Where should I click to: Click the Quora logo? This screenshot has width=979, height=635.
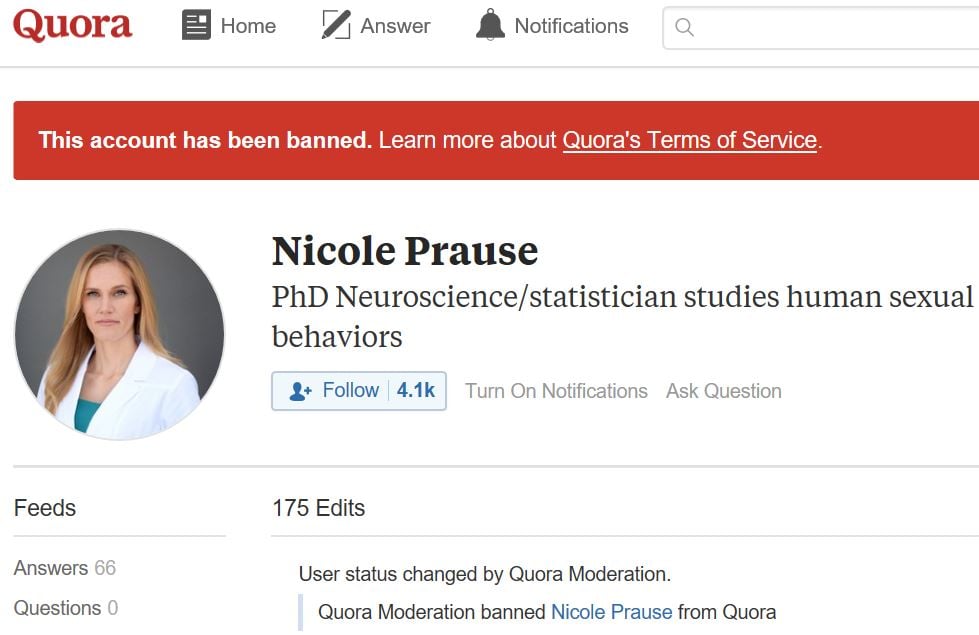tap(72, 26)
